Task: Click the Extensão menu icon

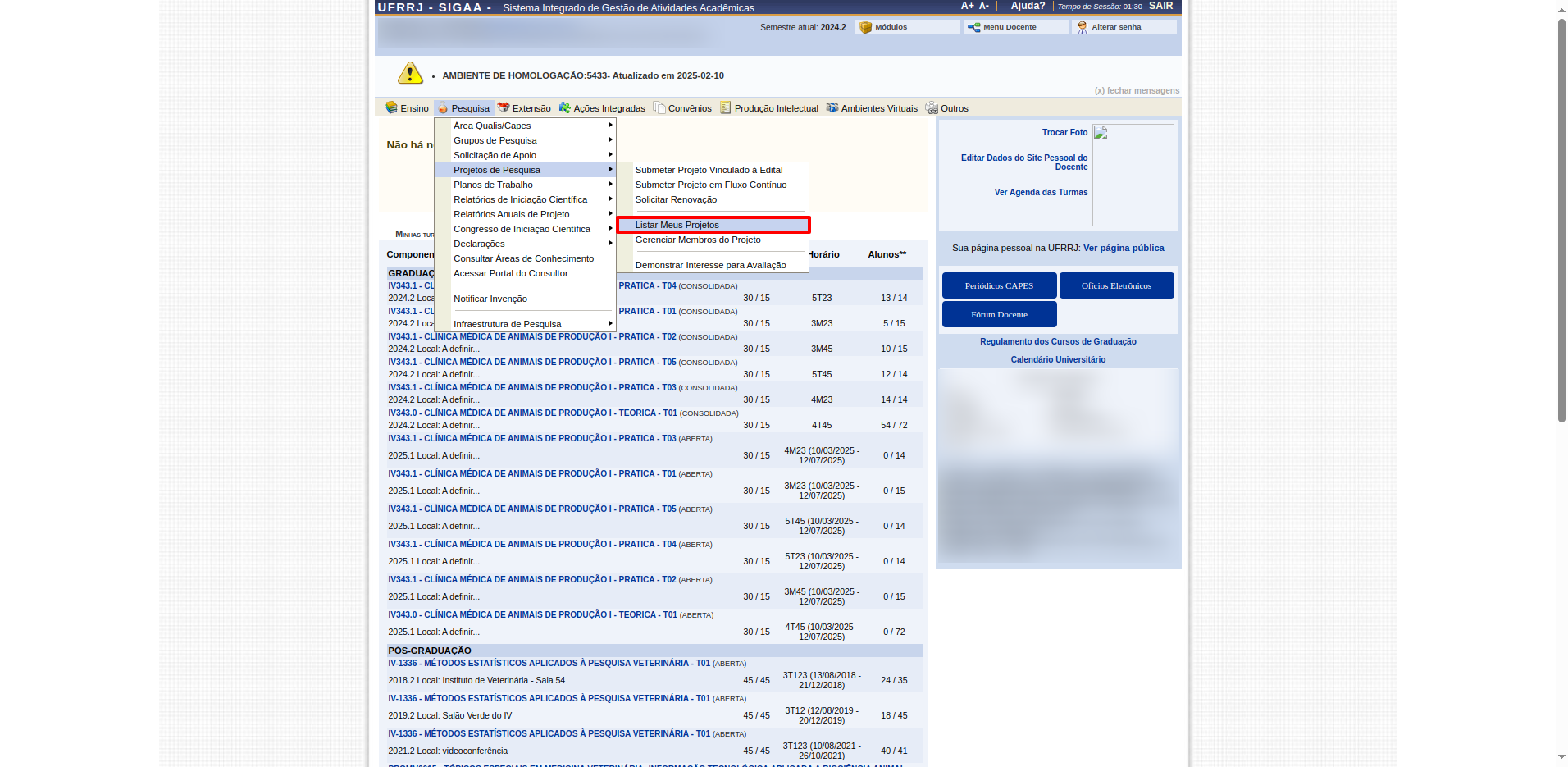Action: coord(504,107)
